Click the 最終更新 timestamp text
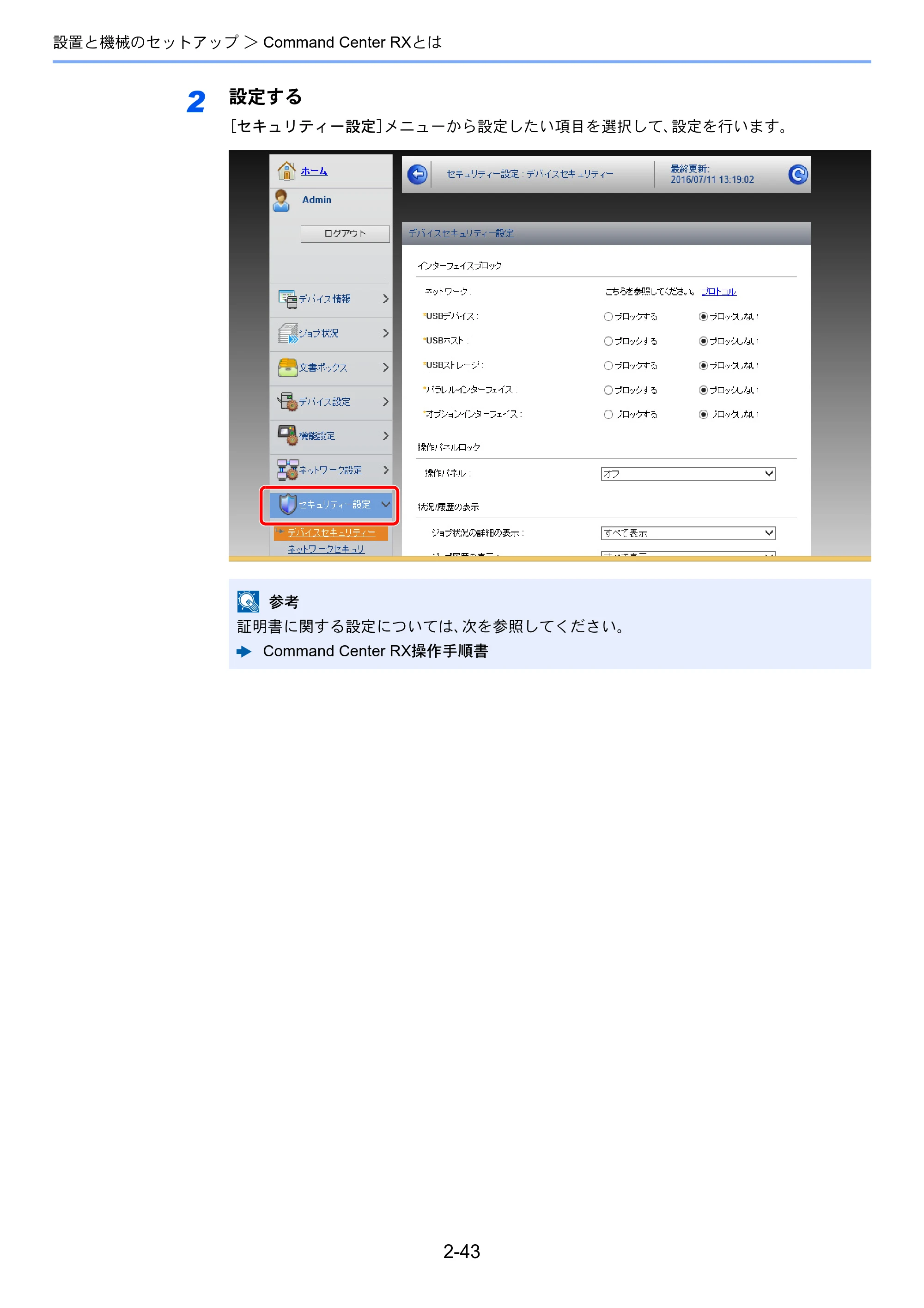 (711, 174)
